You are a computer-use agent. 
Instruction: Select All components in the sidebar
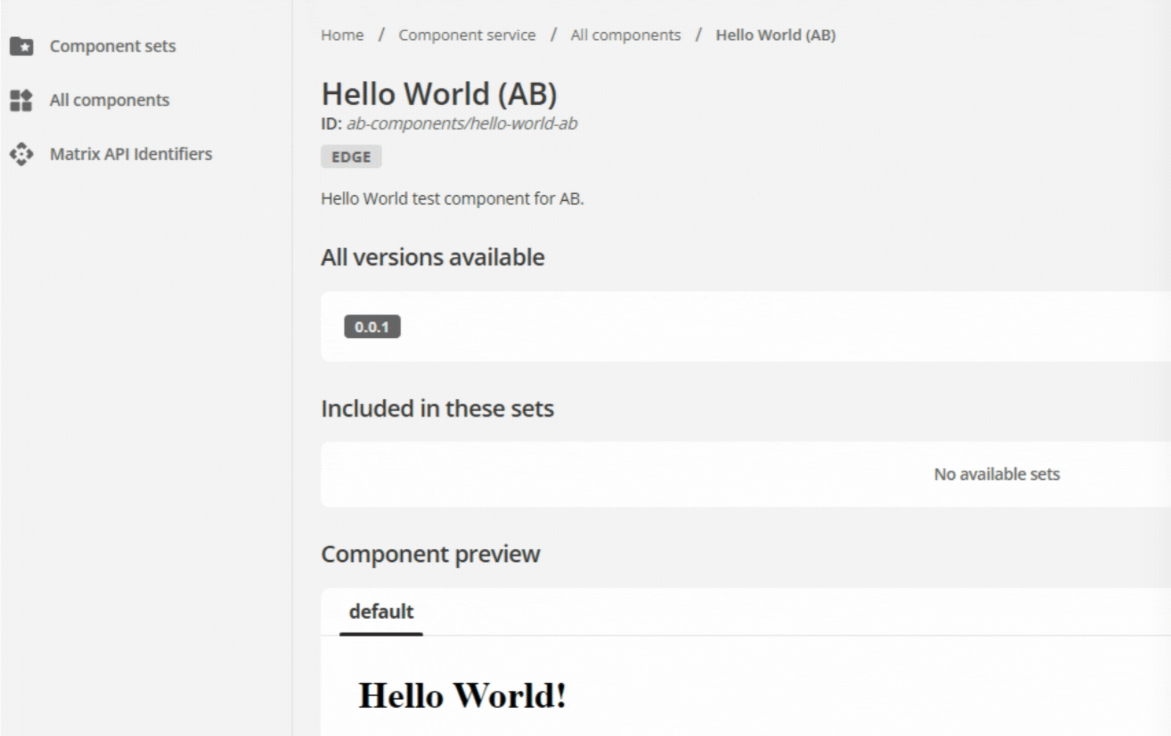coord(109,99)
